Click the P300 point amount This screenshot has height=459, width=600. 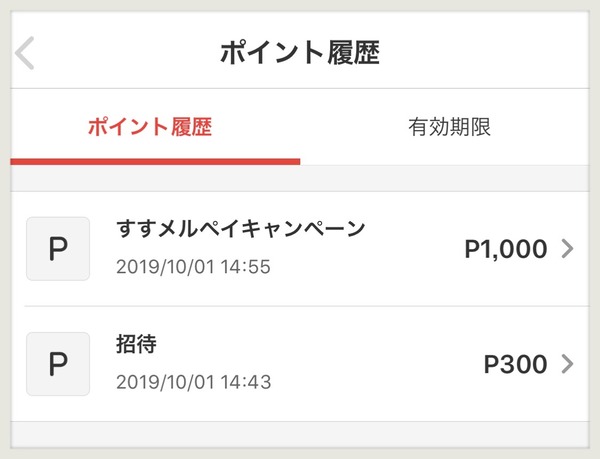(515, 364)
